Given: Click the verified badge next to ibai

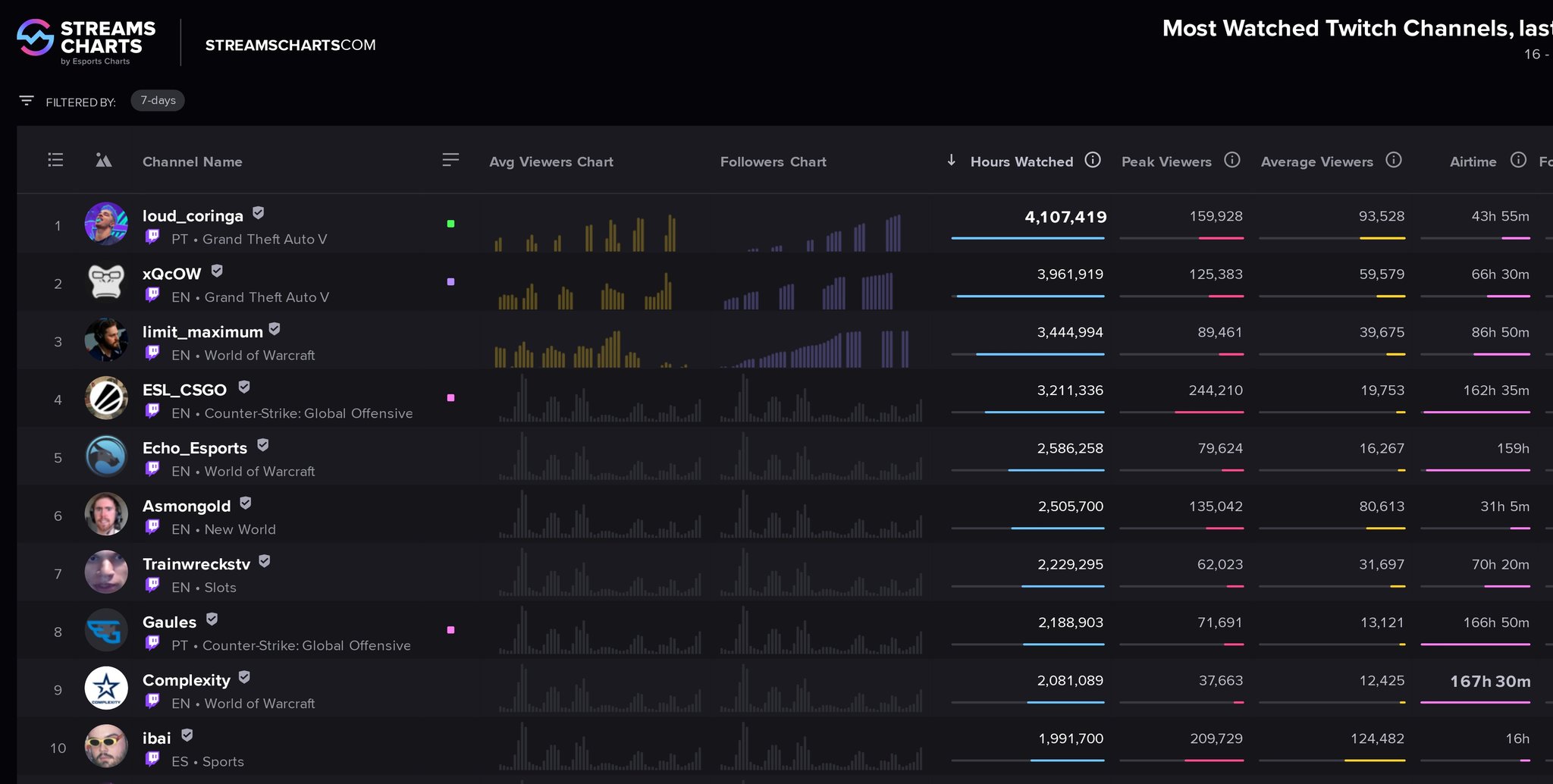Looking at the screenshot, I should point(187,735).
